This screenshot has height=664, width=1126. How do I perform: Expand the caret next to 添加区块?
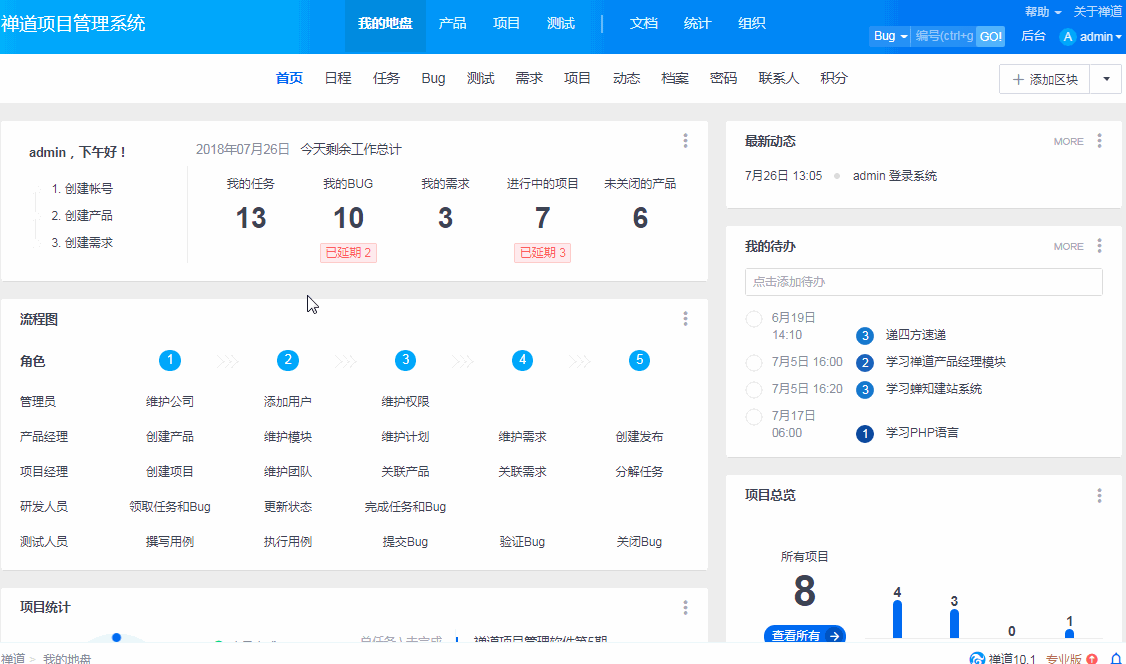click(x=1106, y=79)
